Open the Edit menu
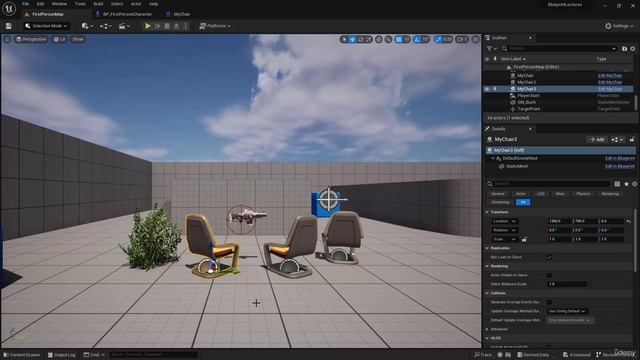The image size is (640, 360). pyautogui.click(x=40, y=4)
